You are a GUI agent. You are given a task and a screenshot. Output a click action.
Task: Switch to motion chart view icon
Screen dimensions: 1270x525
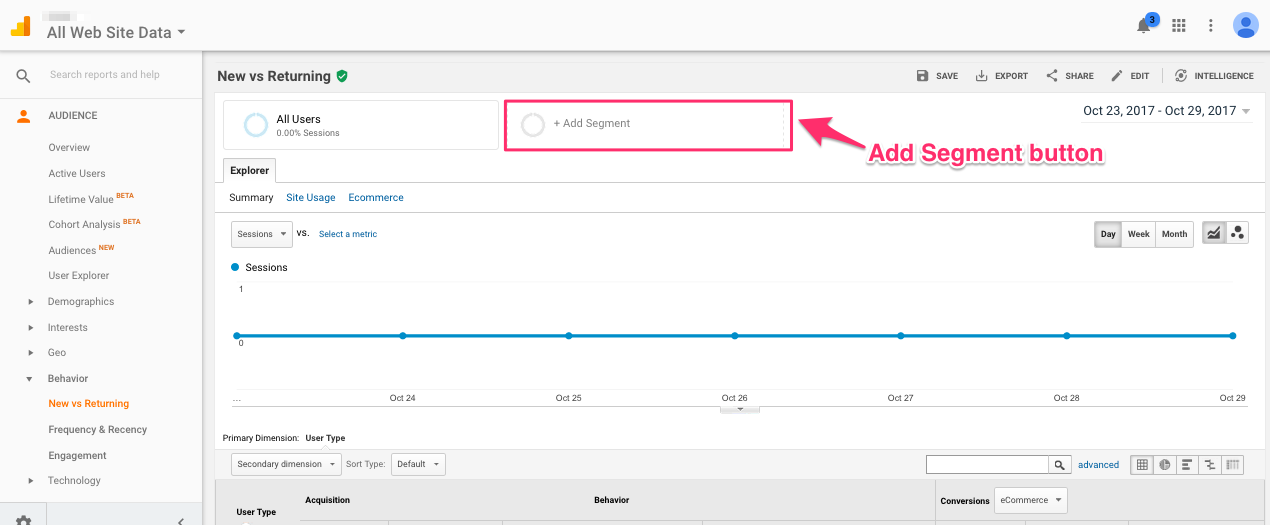tap(1238, 233)
